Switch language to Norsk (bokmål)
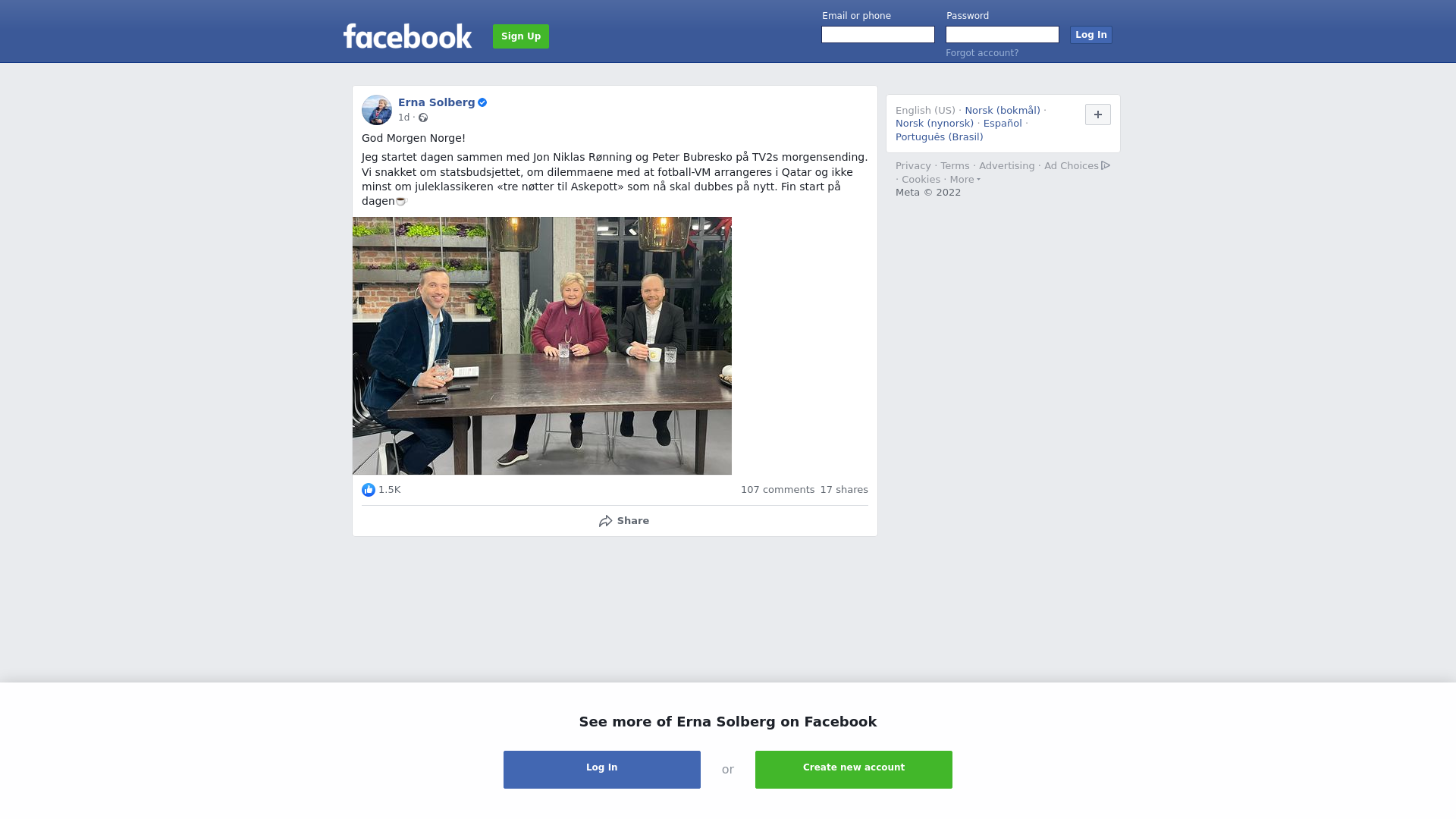Viewport: 1456px width, 819px height. tap(1003, 111)
